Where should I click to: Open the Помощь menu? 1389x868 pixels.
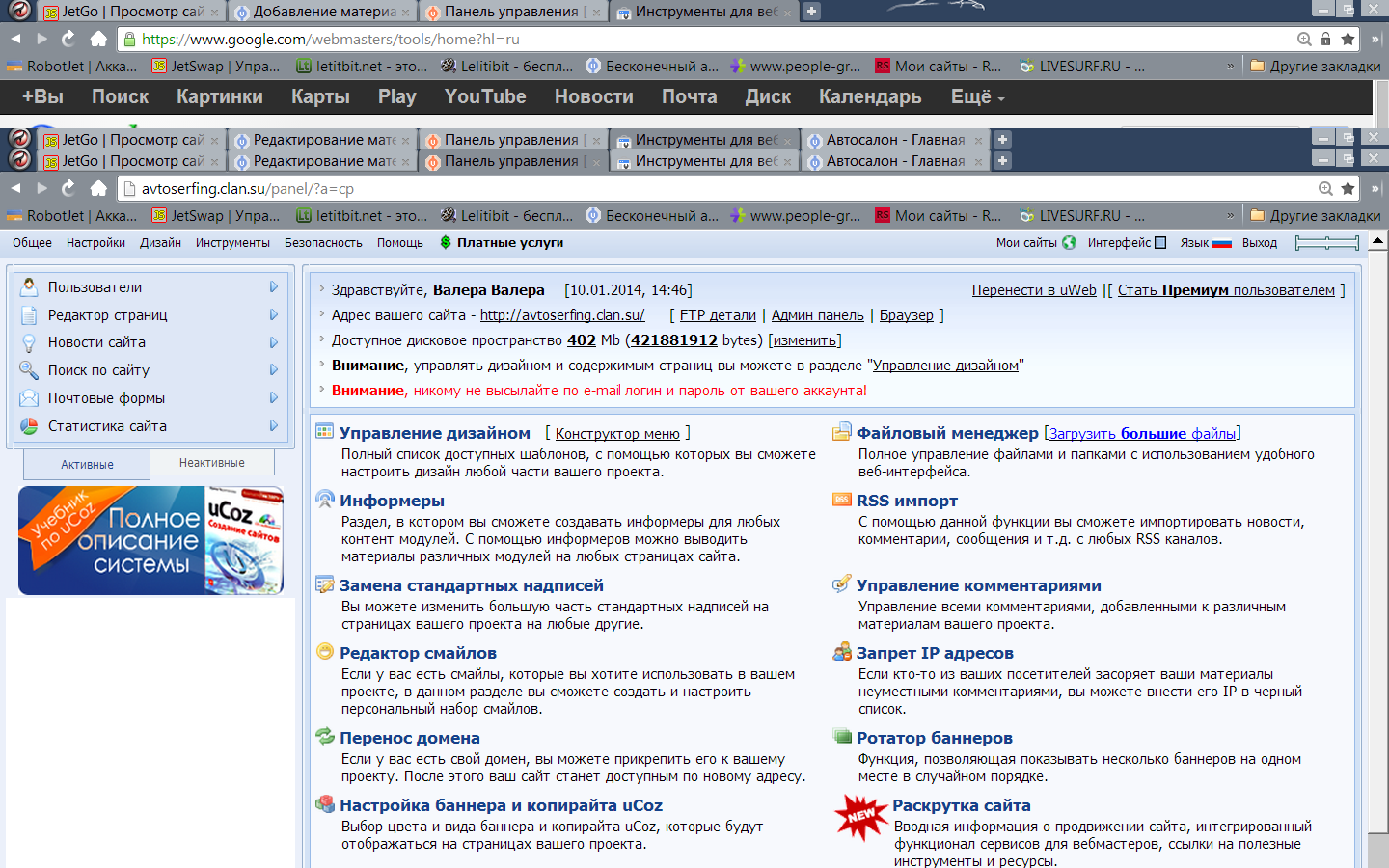(x=399, y=242)
